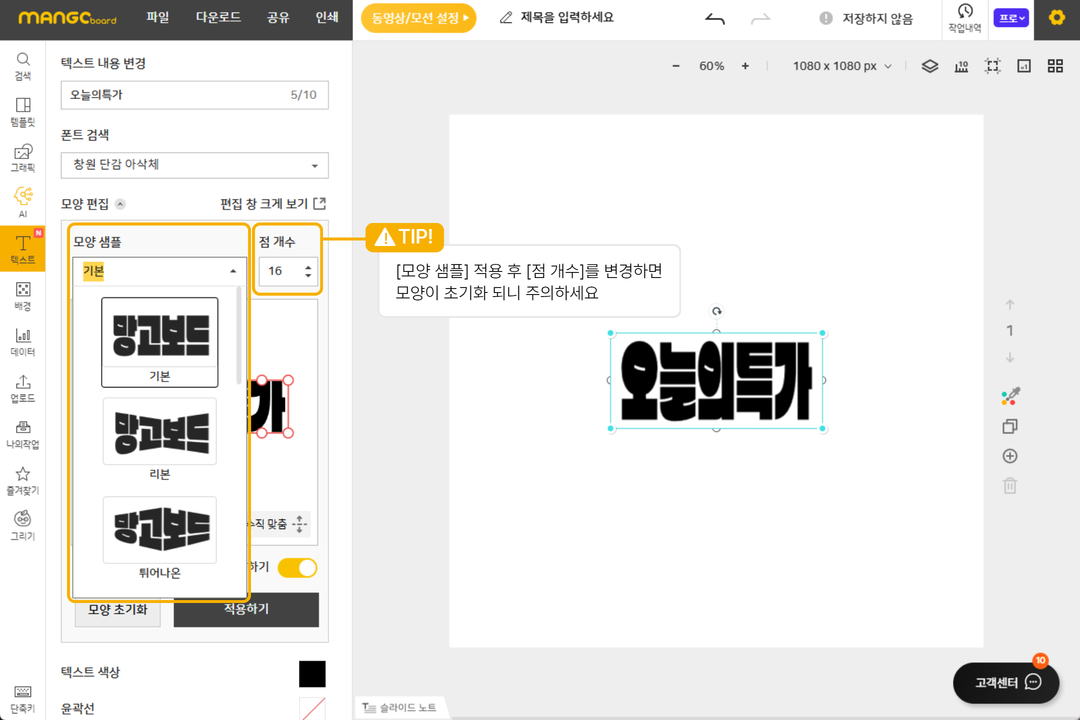Open the 데이터 chart panel
This screenshot has height=720, width=1080.
pyautogui.click(x=22, y=342)
